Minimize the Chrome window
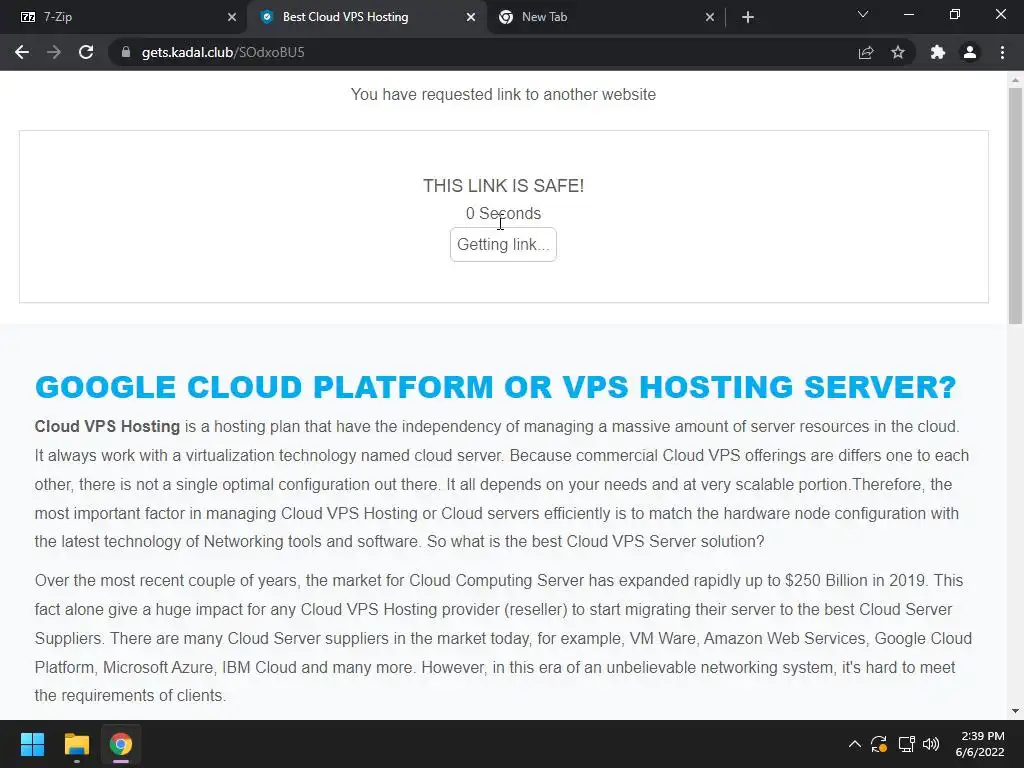The height and width of the screenshot is (768, 1024). [x=908, y=14]
